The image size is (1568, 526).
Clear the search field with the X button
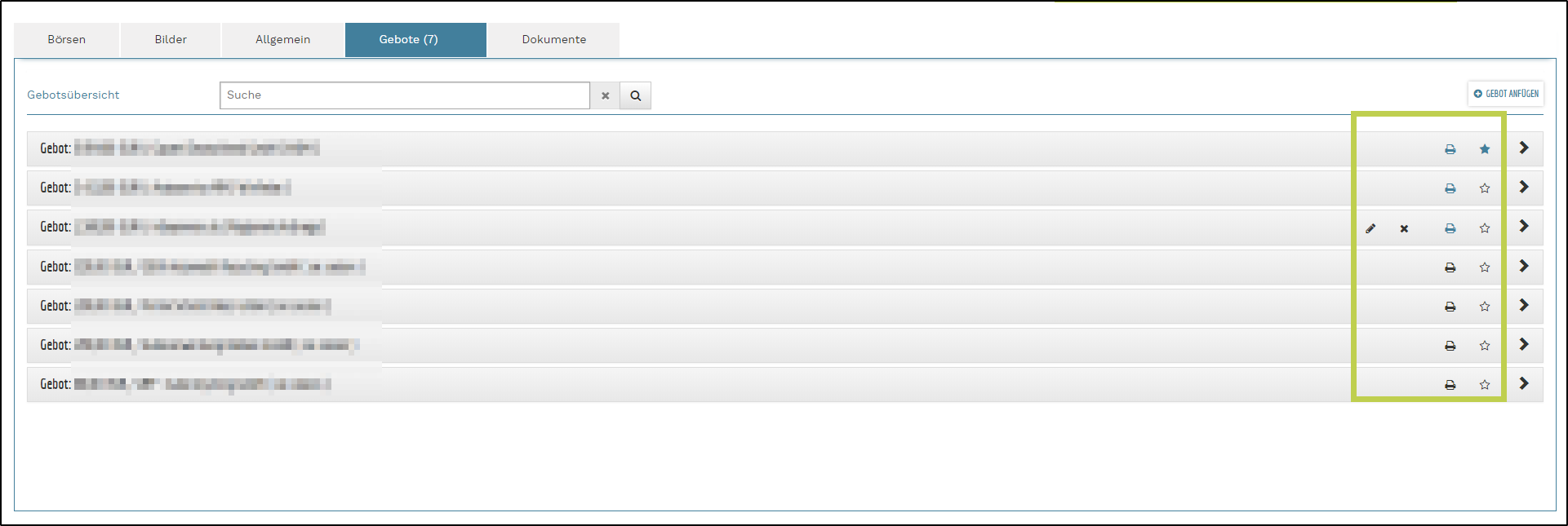pos(605,95)
